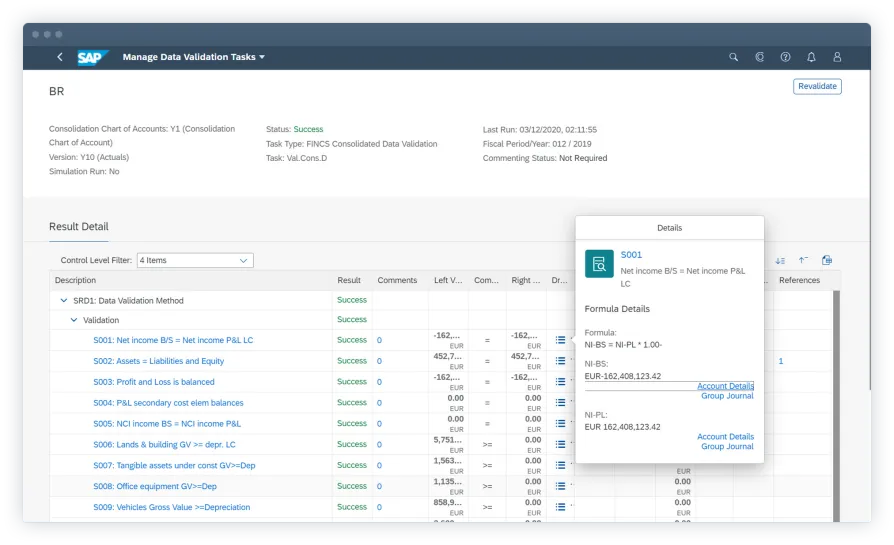Click the Result column header

point(349,280)
